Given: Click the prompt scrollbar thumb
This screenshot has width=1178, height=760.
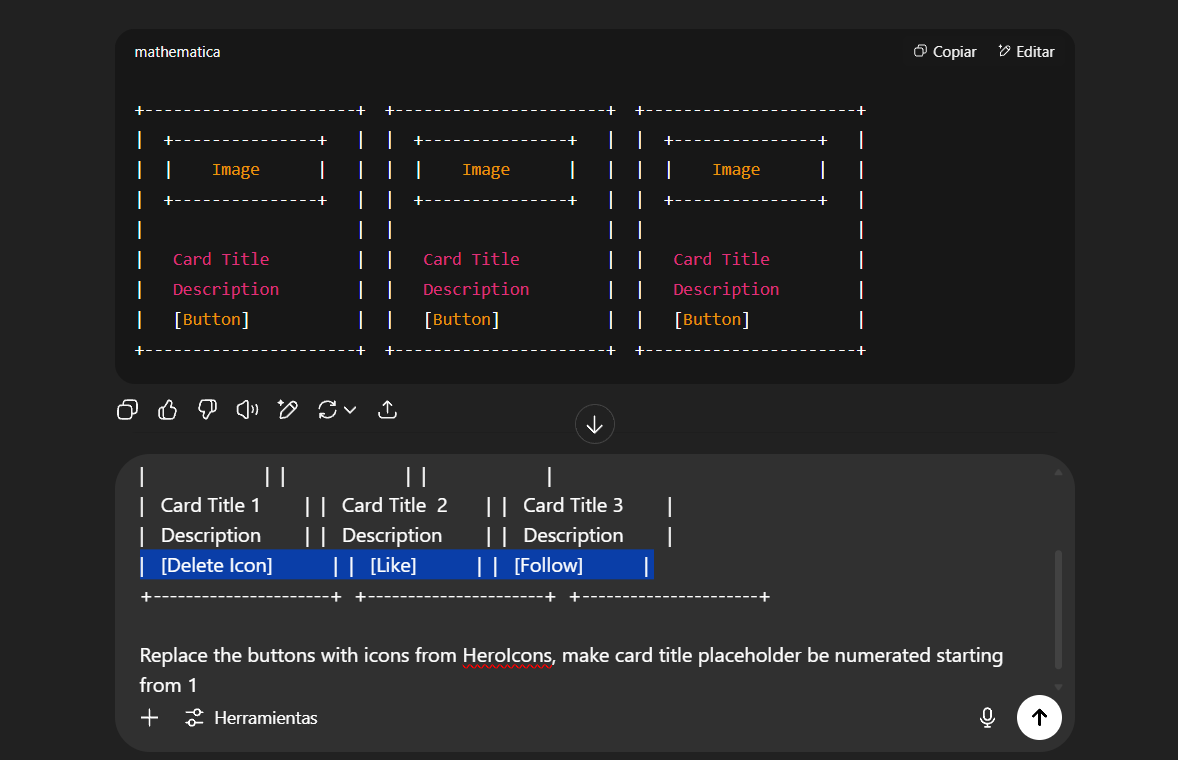Looking at the screenshot, I should point(1059,609).
